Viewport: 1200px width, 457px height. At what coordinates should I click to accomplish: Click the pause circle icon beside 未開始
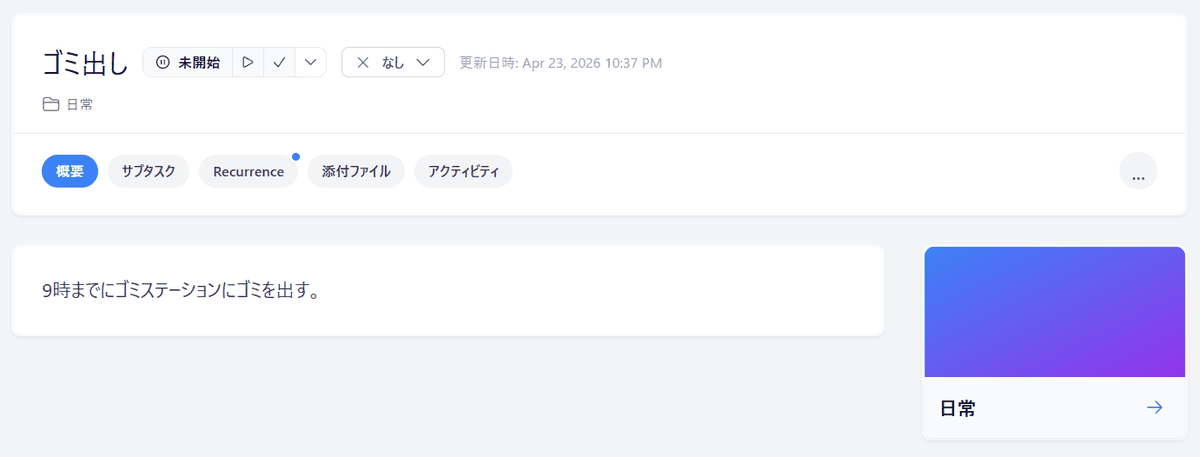click(x=163, y=63)
